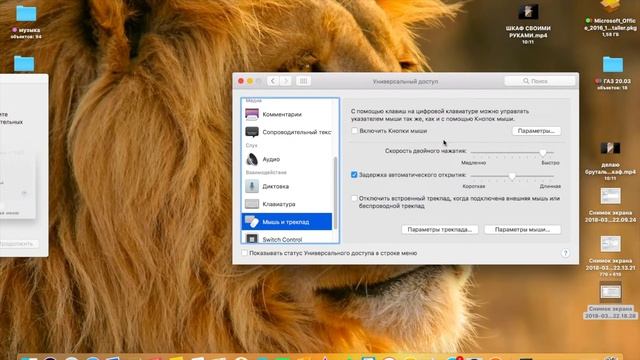Viewport: 640px width, 360px height.
Task: Click the Клавиатура keyboard icon
Action: pos(252,204)
